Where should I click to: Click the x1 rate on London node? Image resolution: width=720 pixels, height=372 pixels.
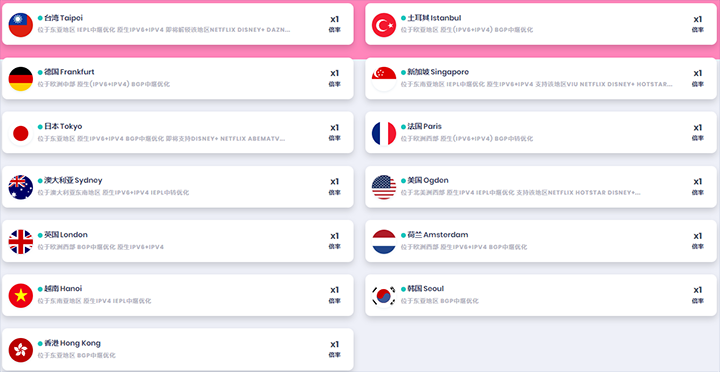coord(335,236)
